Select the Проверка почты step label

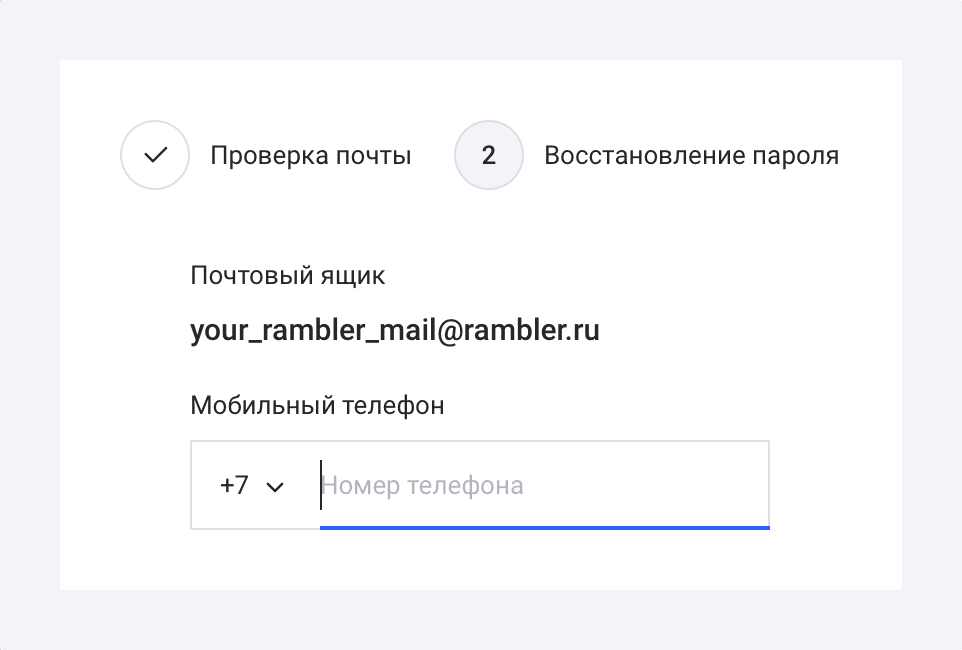click(x=310, y=155)
